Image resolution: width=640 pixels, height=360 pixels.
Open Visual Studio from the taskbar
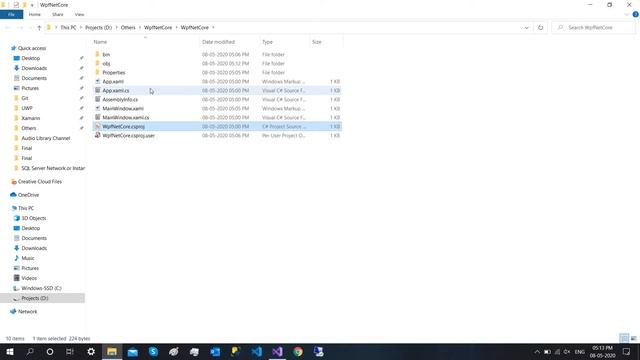(277, 351)
